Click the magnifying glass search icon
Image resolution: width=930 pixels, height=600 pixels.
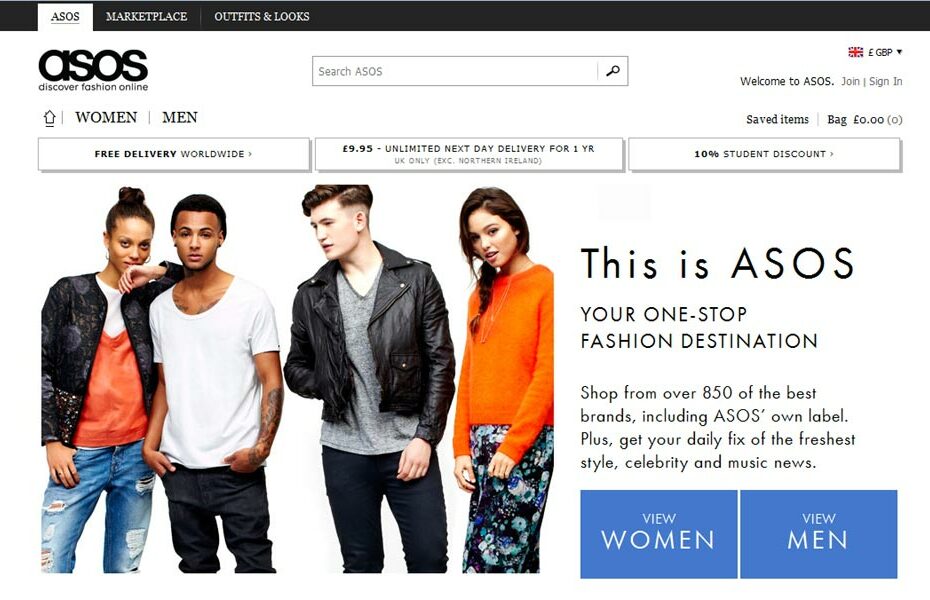(613, 71)
